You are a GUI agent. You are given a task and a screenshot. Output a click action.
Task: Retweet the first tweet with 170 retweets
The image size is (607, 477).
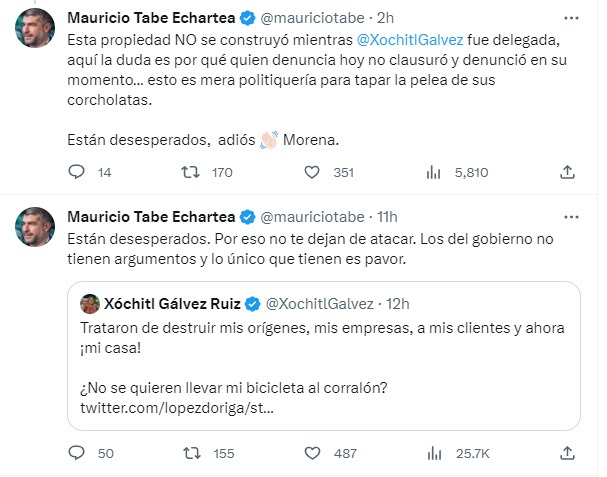coord(185,172)
